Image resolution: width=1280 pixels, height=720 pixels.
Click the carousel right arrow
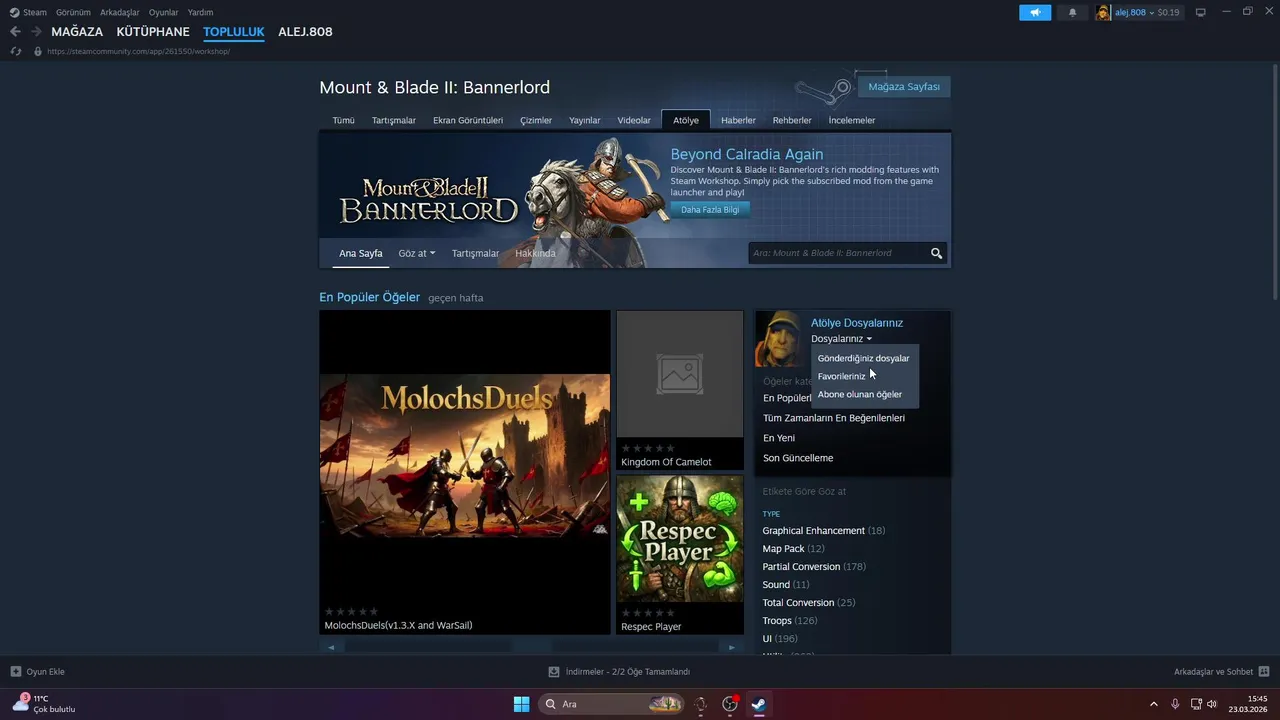click(732, 647)
